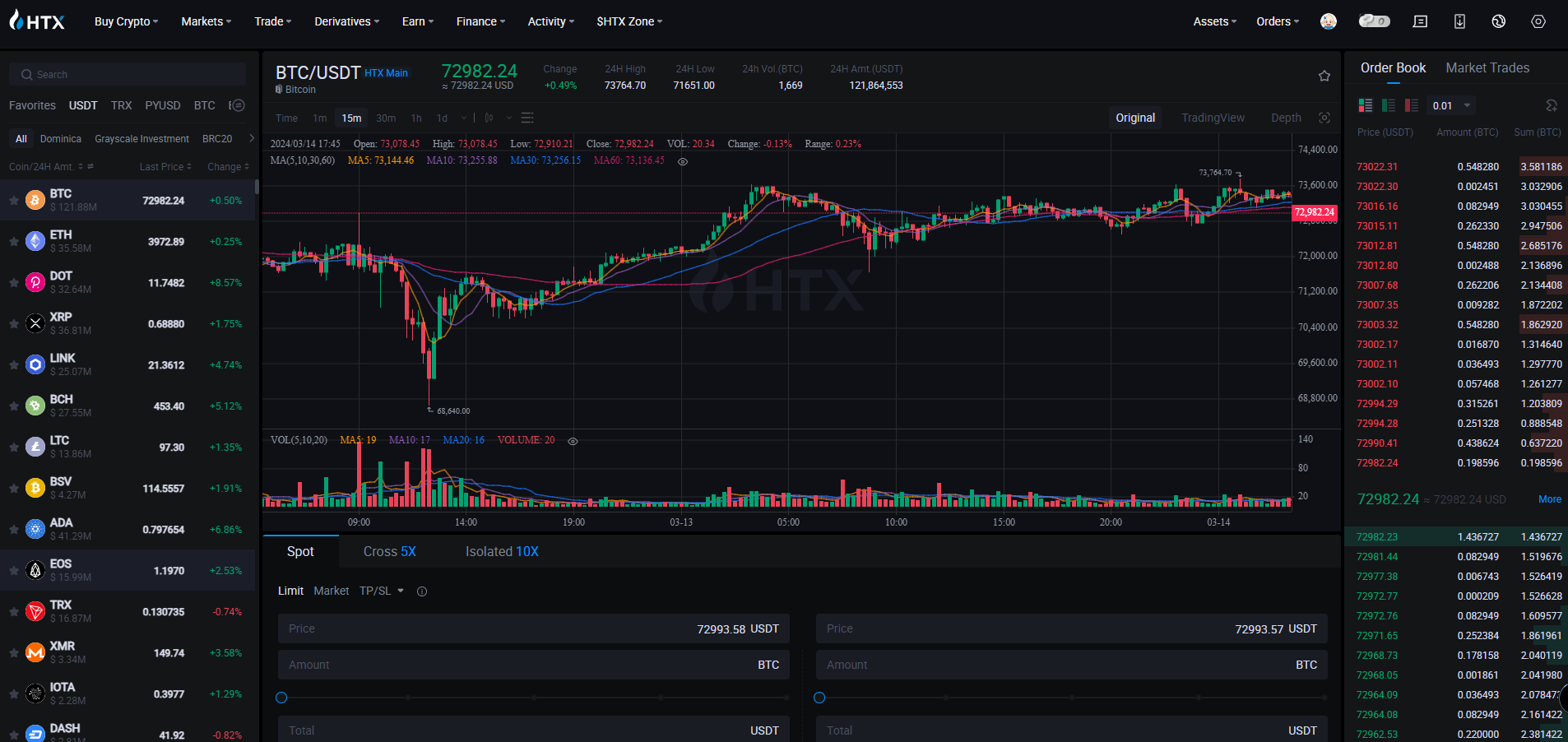Viewport: 1568px width, 742px height.
Task: Click the sell Price input field
Action: 1072,628
